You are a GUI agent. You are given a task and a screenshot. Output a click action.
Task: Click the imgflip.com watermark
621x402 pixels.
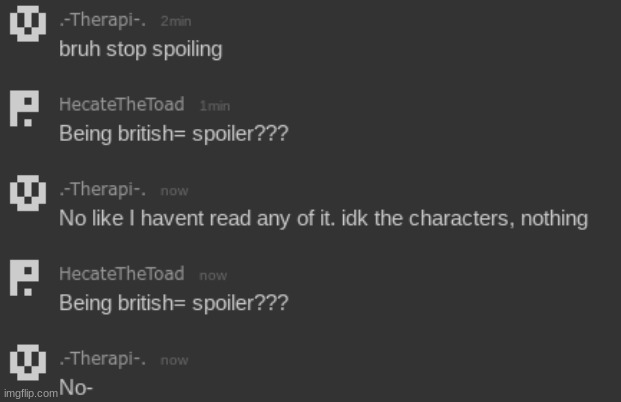pyautogui.click(x=30, y=394)
